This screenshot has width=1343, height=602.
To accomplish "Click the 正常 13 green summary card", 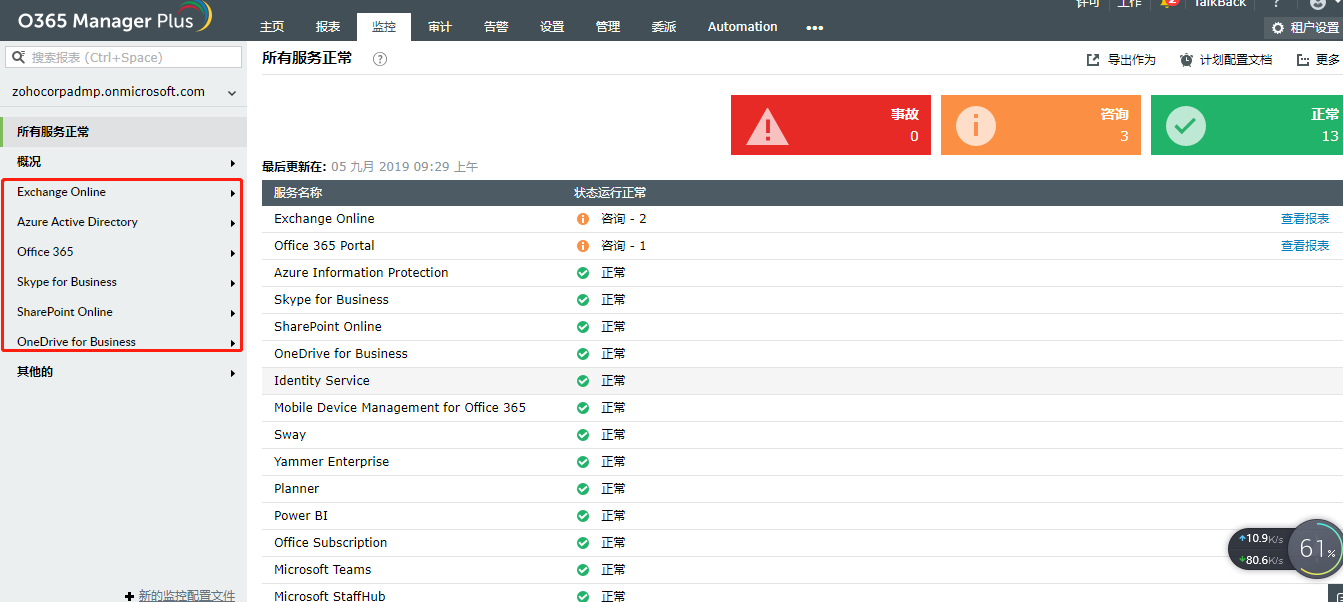I will click(1247, 125).
